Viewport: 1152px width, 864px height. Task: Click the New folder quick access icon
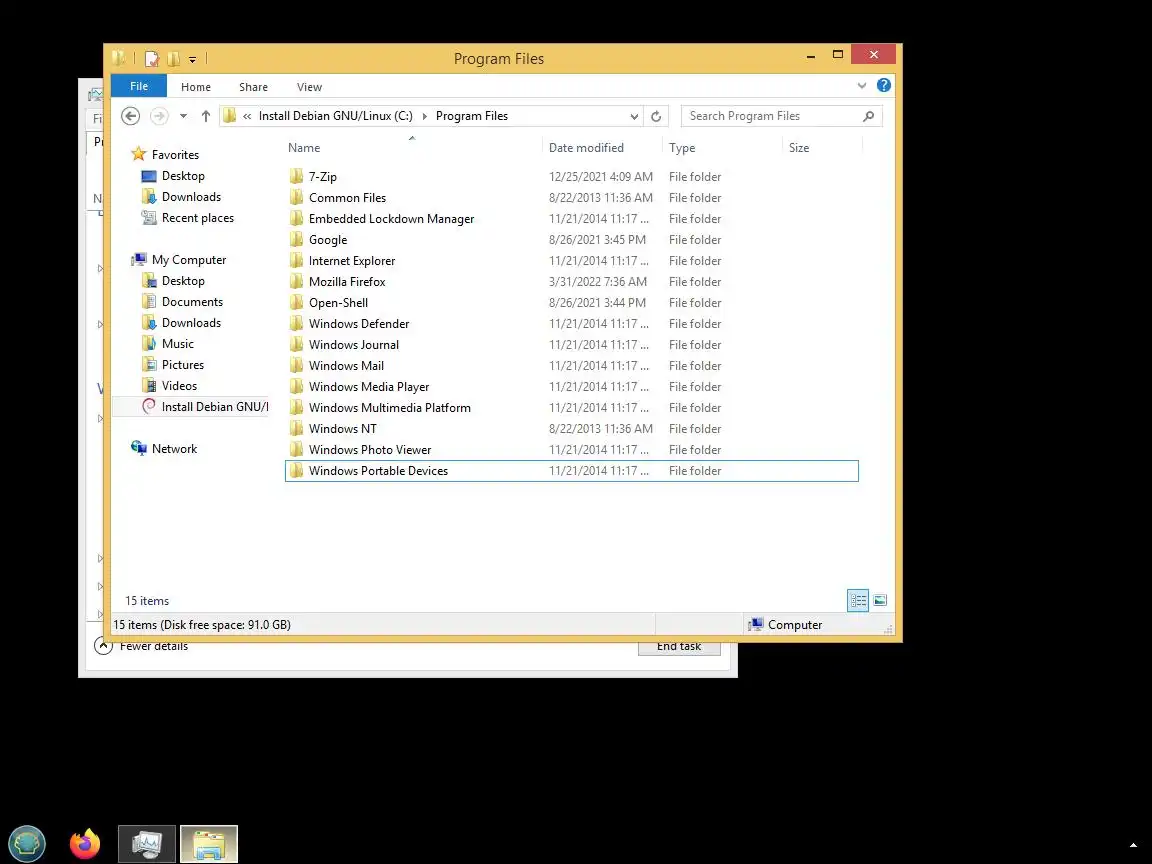click(x=173, y=59)
